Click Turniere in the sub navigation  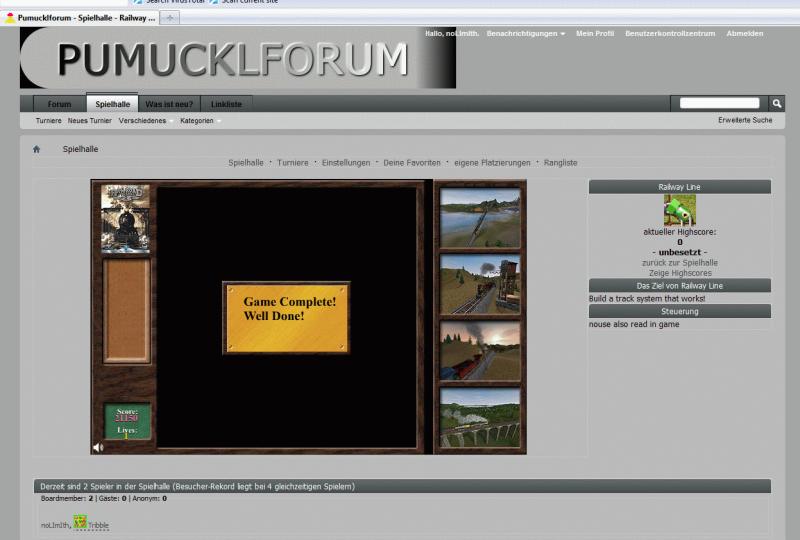(48, 121)
